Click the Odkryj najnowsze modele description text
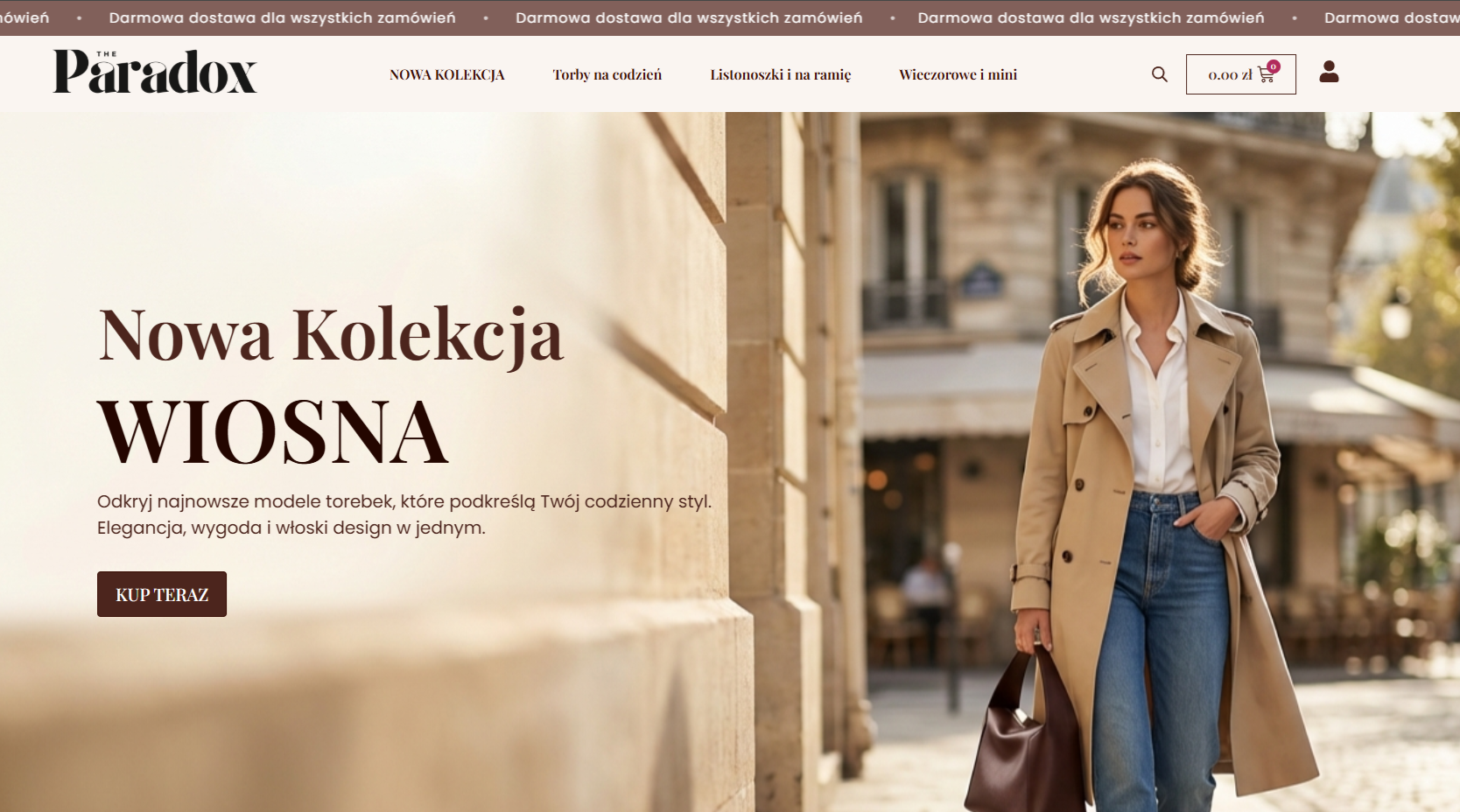Viewport: 1460px width, 812px height. (x=404, y=514)
